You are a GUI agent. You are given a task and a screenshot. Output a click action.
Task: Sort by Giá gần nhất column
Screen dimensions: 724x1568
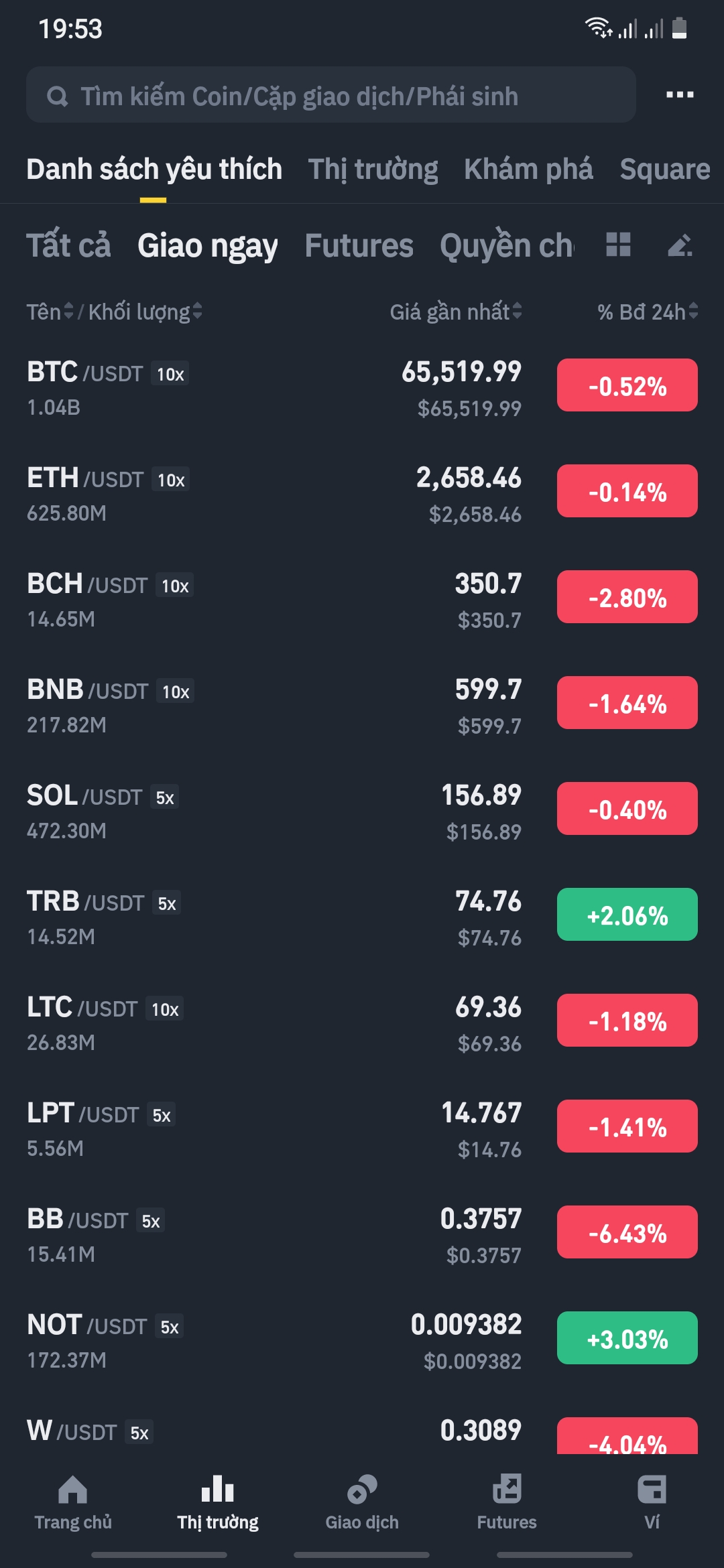pos(455,312)
